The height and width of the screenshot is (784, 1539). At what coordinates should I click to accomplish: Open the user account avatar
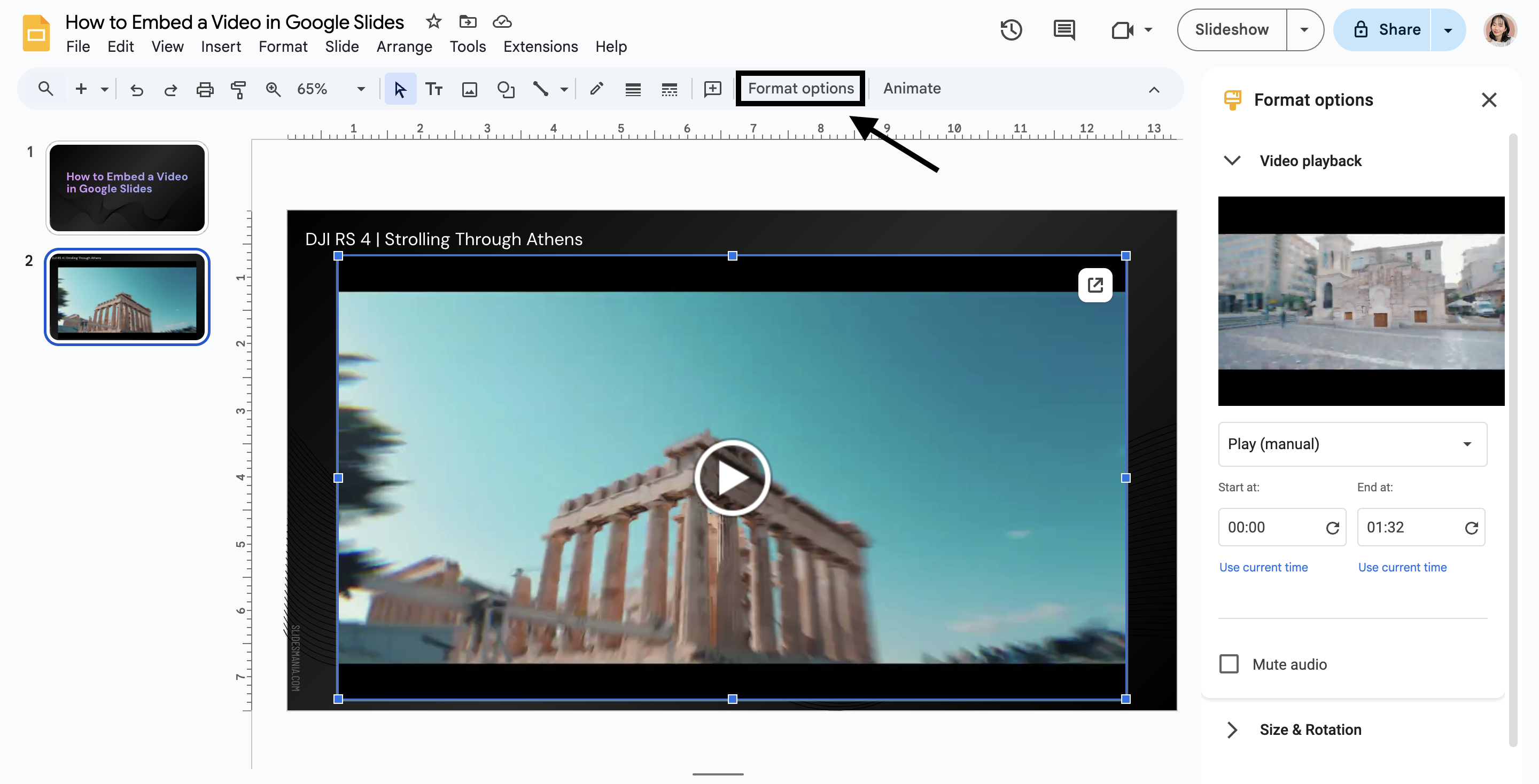tap(1499, 30)
